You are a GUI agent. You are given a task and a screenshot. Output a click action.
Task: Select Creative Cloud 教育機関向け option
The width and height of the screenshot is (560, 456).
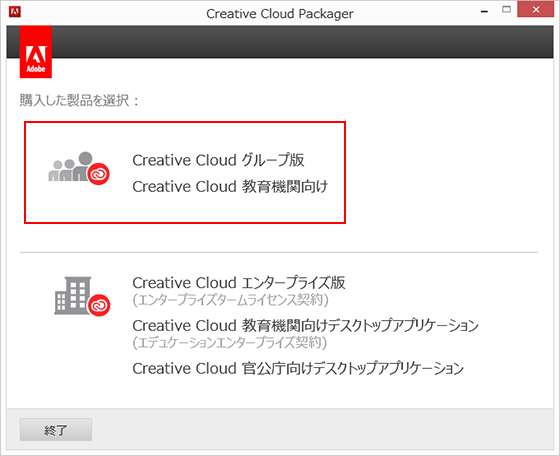pyautogui.click(x=230, y=186)
